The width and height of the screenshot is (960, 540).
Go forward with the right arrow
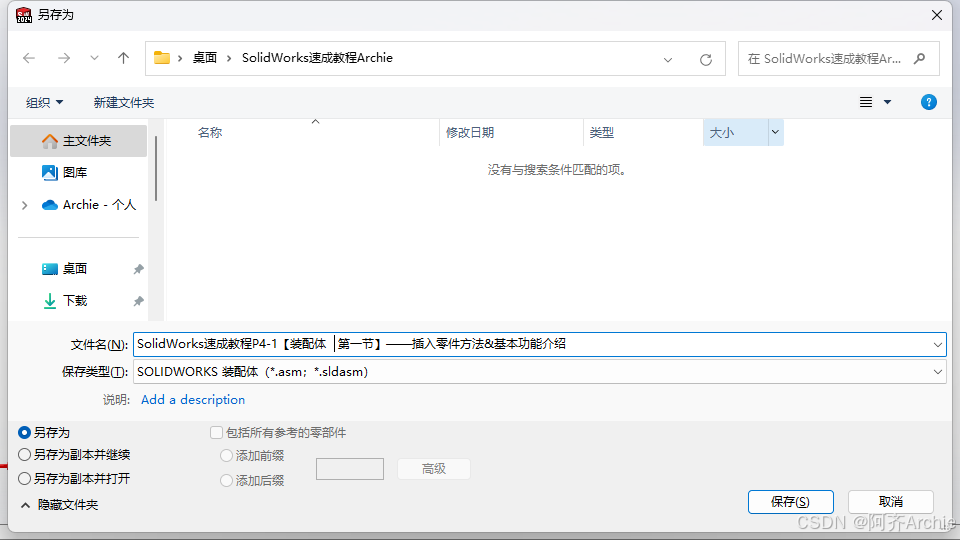coord(64,58)
